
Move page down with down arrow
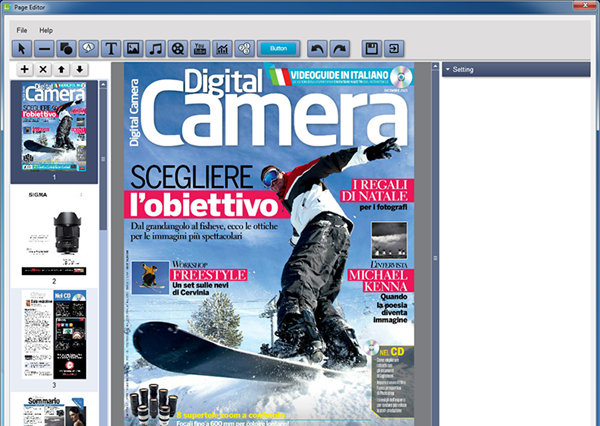click(x=79, y=70)
